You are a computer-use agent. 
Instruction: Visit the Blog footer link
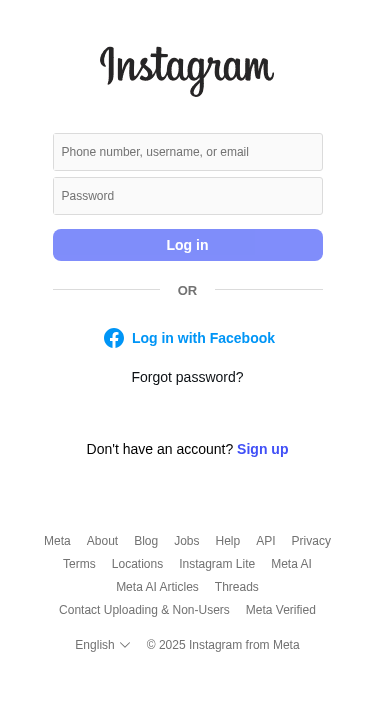click(x=146, y=541)
